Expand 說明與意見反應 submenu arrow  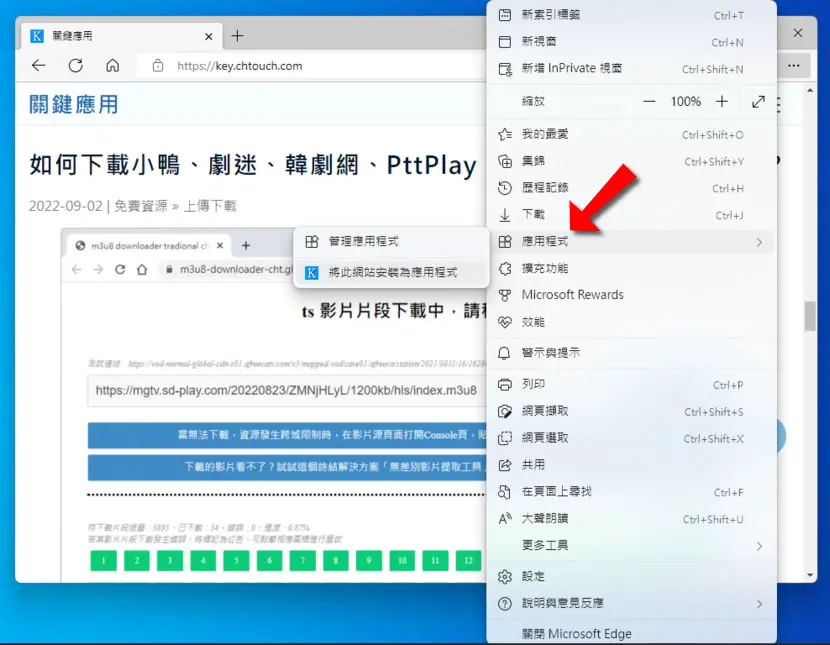click(x=760, y=604)
